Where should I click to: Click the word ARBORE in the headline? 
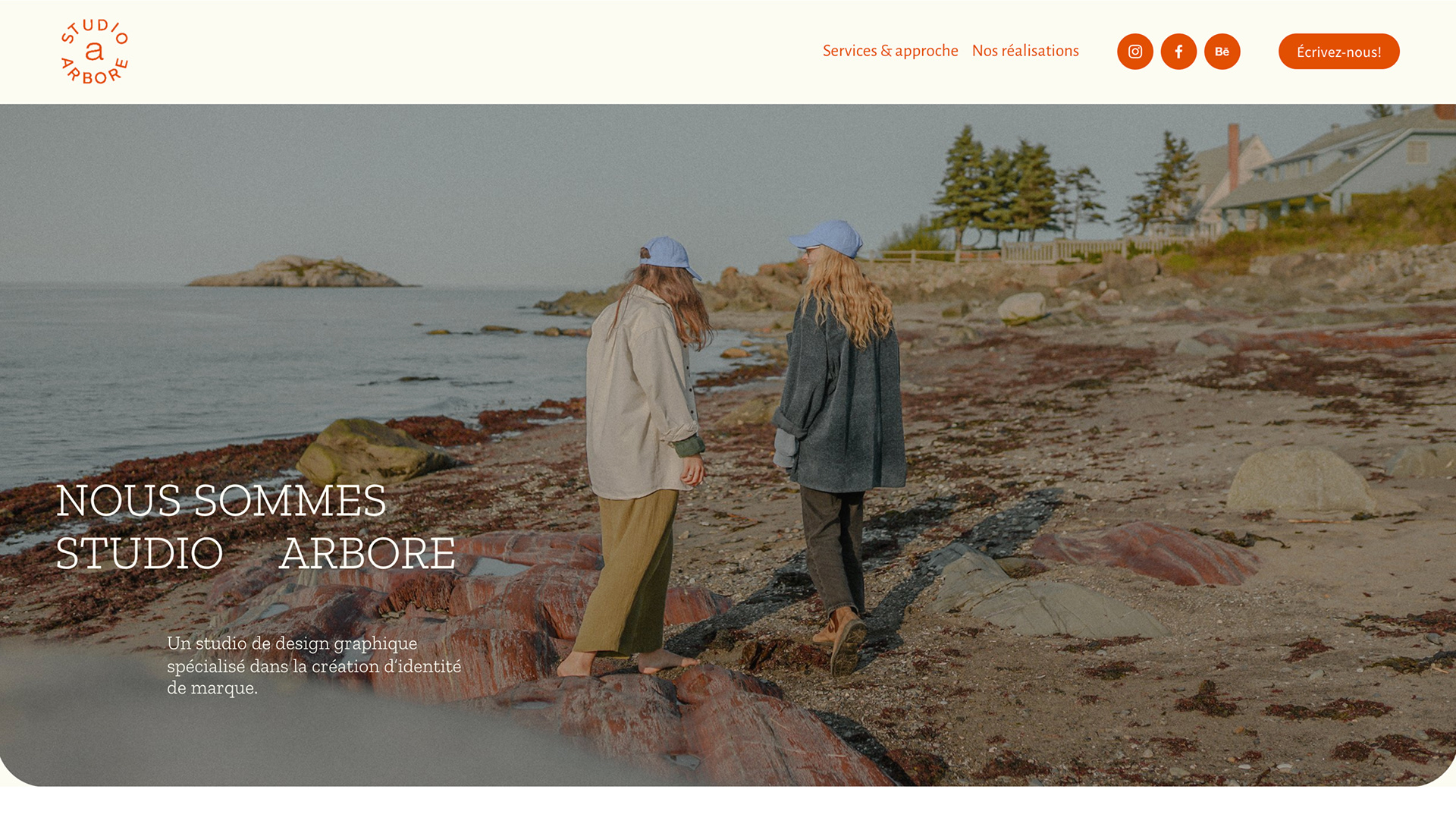tap(367, 553)
